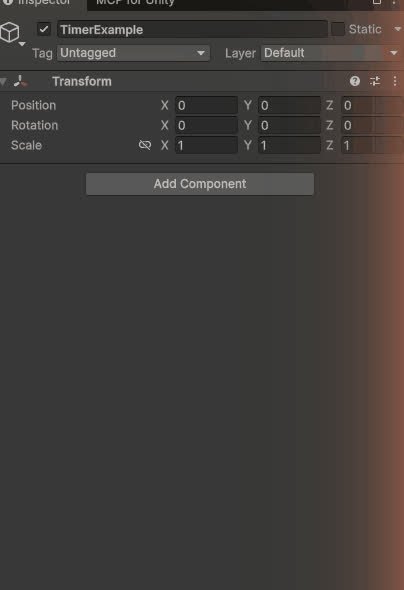Switch to the Inspector tab
The image size is (404, 590).
tap(43, 3)
